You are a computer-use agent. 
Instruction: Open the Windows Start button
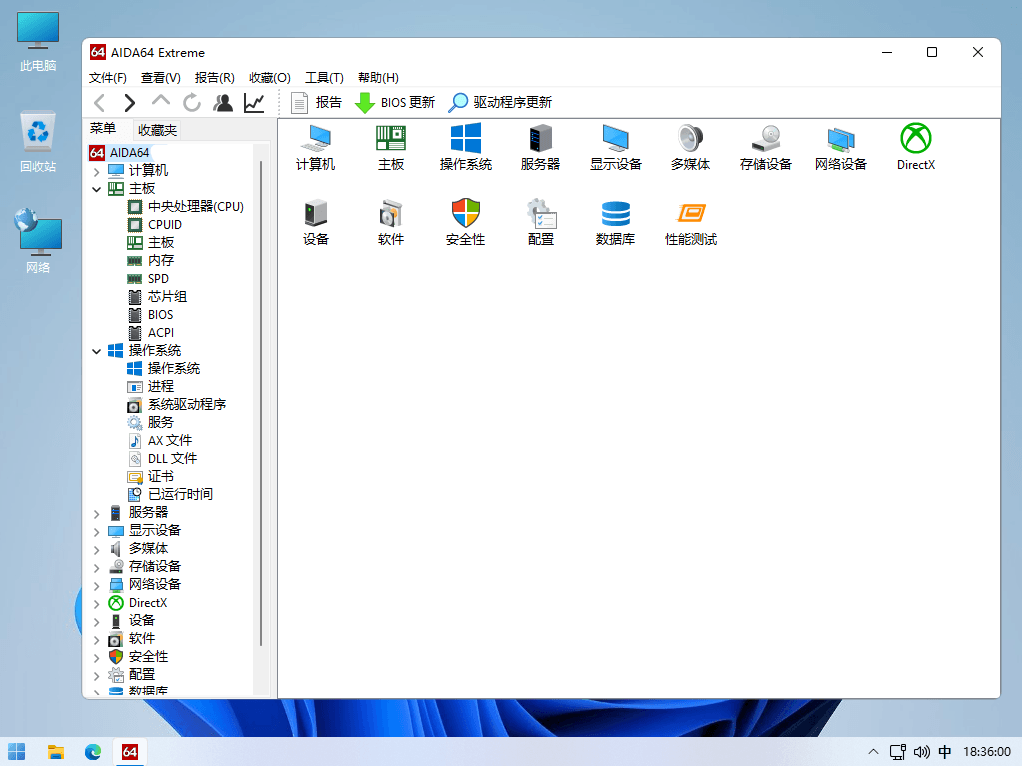pos(17,752)
